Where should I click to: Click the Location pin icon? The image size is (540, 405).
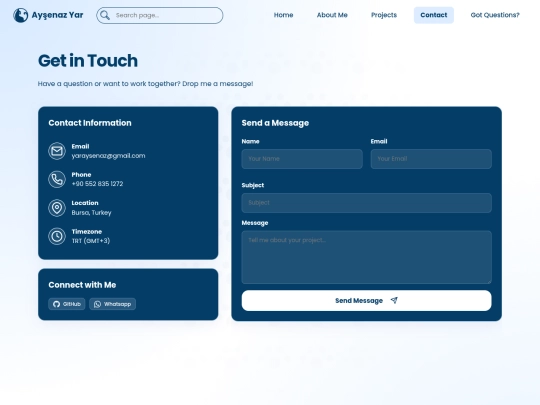coord(57,208)
